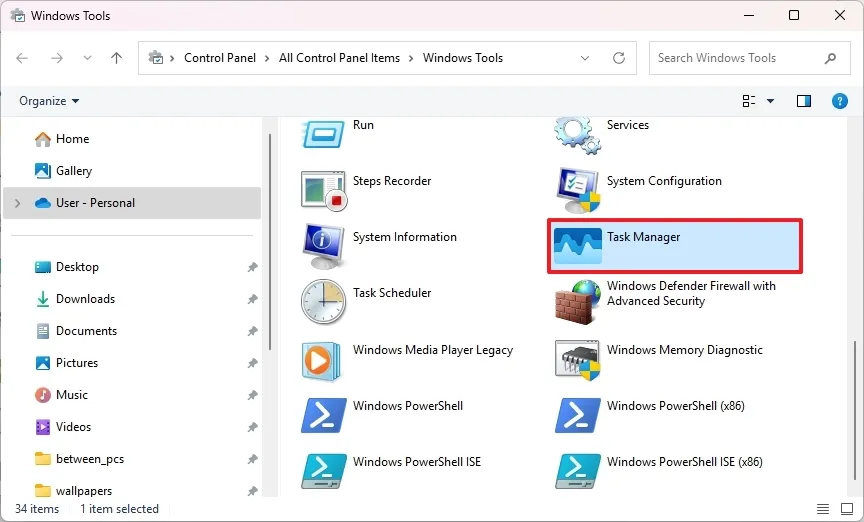864x522 pixels.
Task: Launch Steps Recorder icon
Action: [x=324, y=191]
